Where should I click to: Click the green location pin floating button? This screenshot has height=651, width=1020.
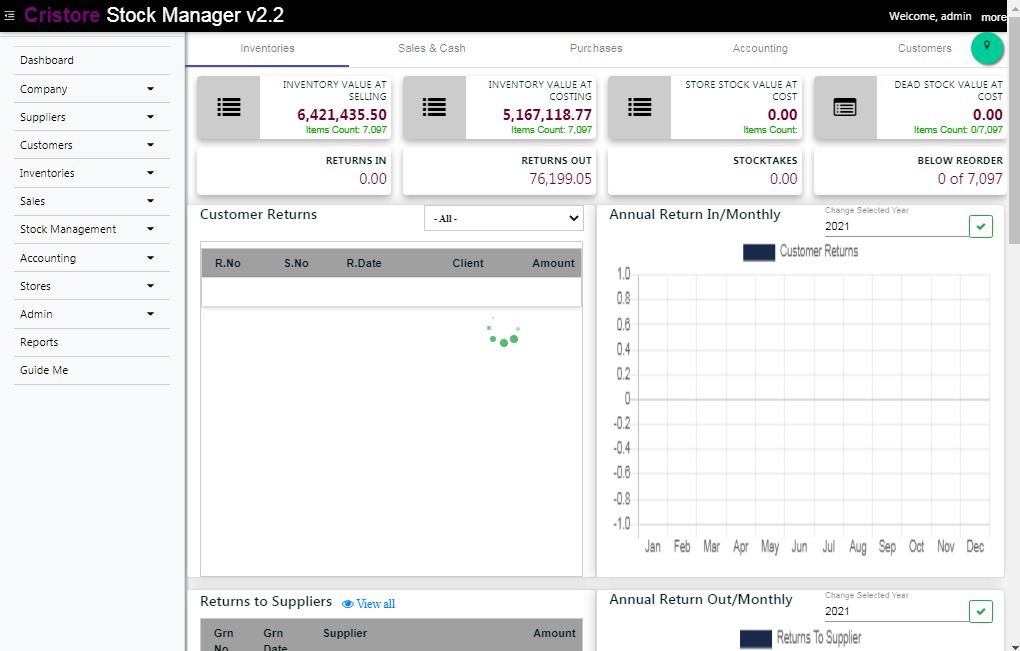[x=987, y=47]
